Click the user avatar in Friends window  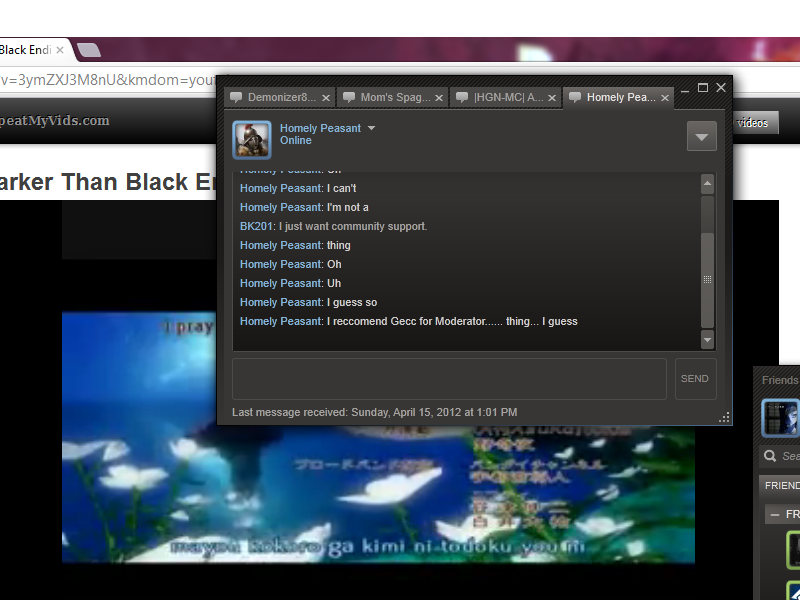[781, 418]
